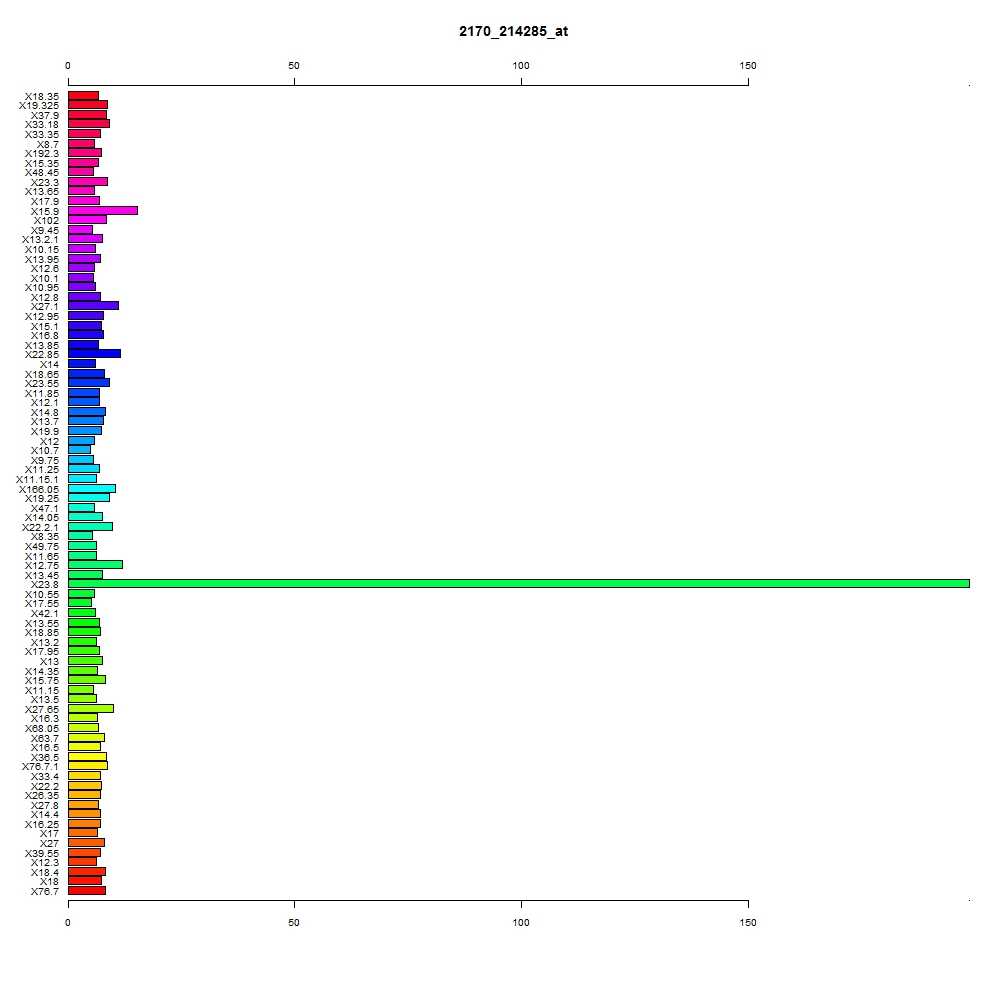The width and height of the screenshot is (1000, 1000).
Task: Click the label X12.1
Action: click(45, 402)
